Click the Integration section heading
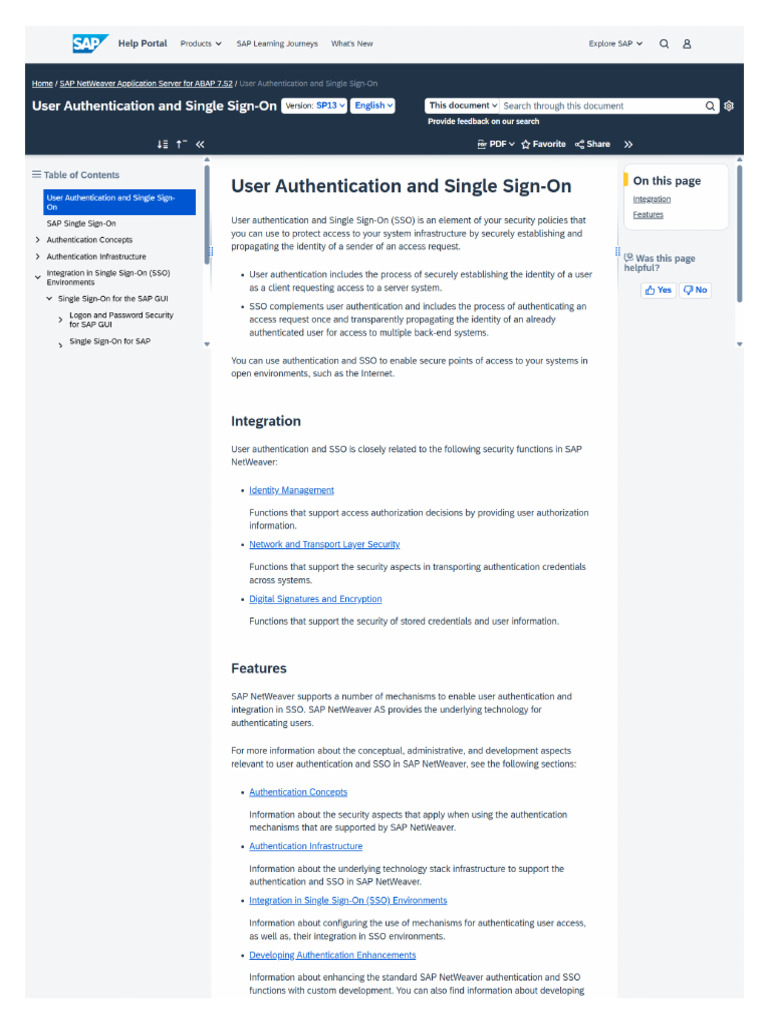Screen dimensions: 768x1024 point(266,421)
